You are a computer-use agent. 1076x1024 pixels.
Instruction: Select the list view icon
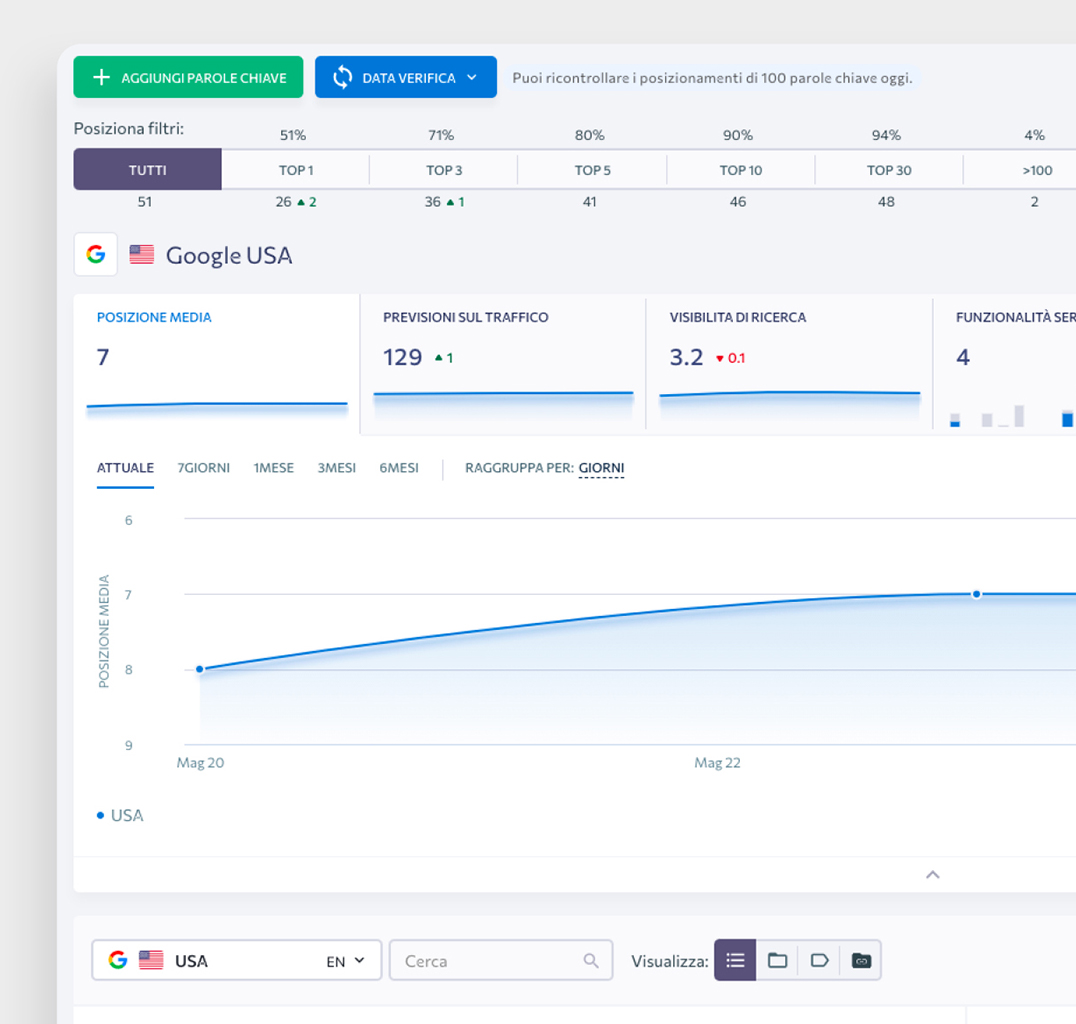[735, 961]
